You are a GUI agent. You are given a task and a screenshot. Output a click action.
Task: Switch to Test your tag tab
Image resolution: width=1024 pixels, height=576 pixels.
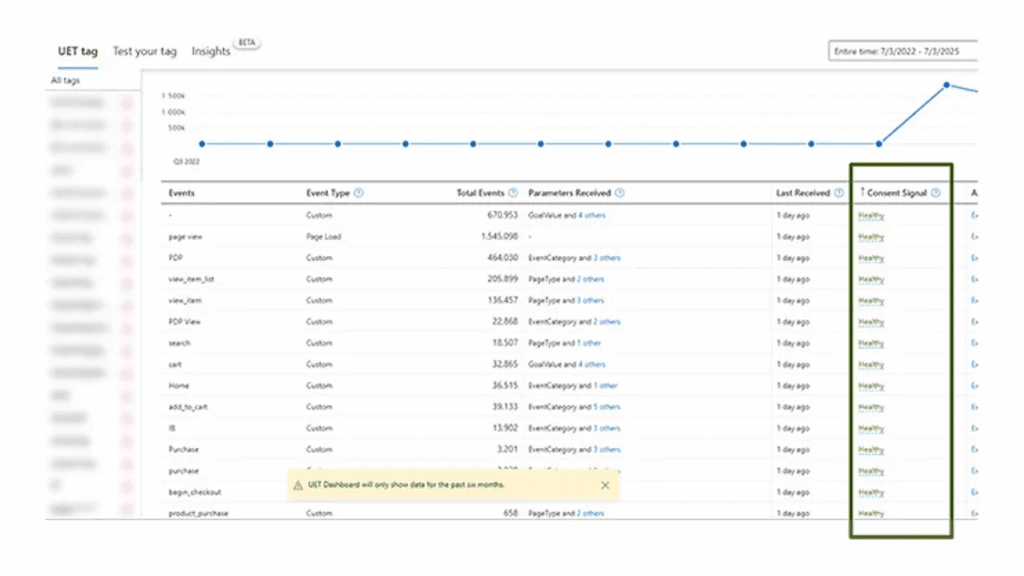pyautogui.click(x=144, y=51)
